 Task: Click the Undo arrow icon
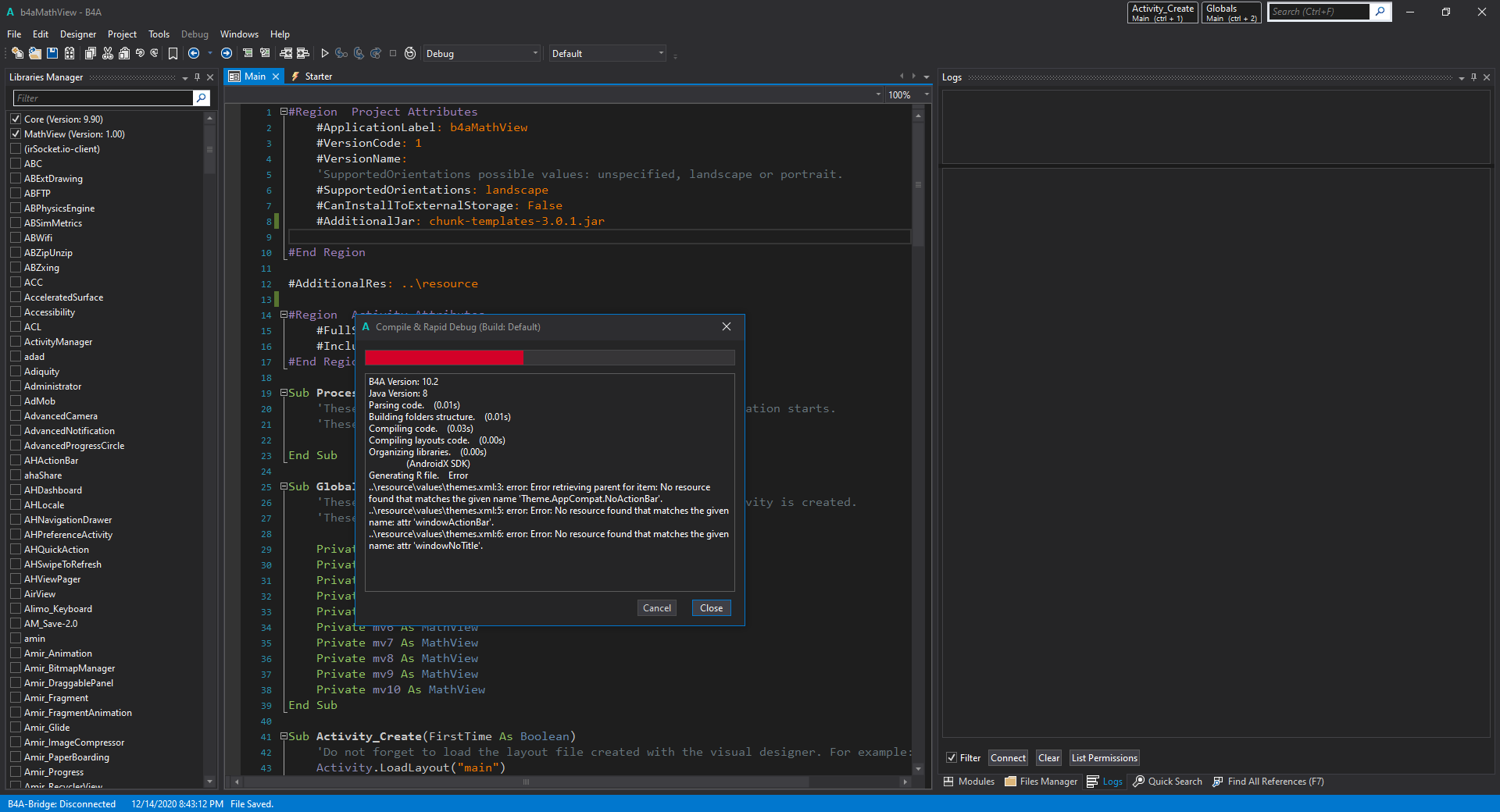[140, 53]
